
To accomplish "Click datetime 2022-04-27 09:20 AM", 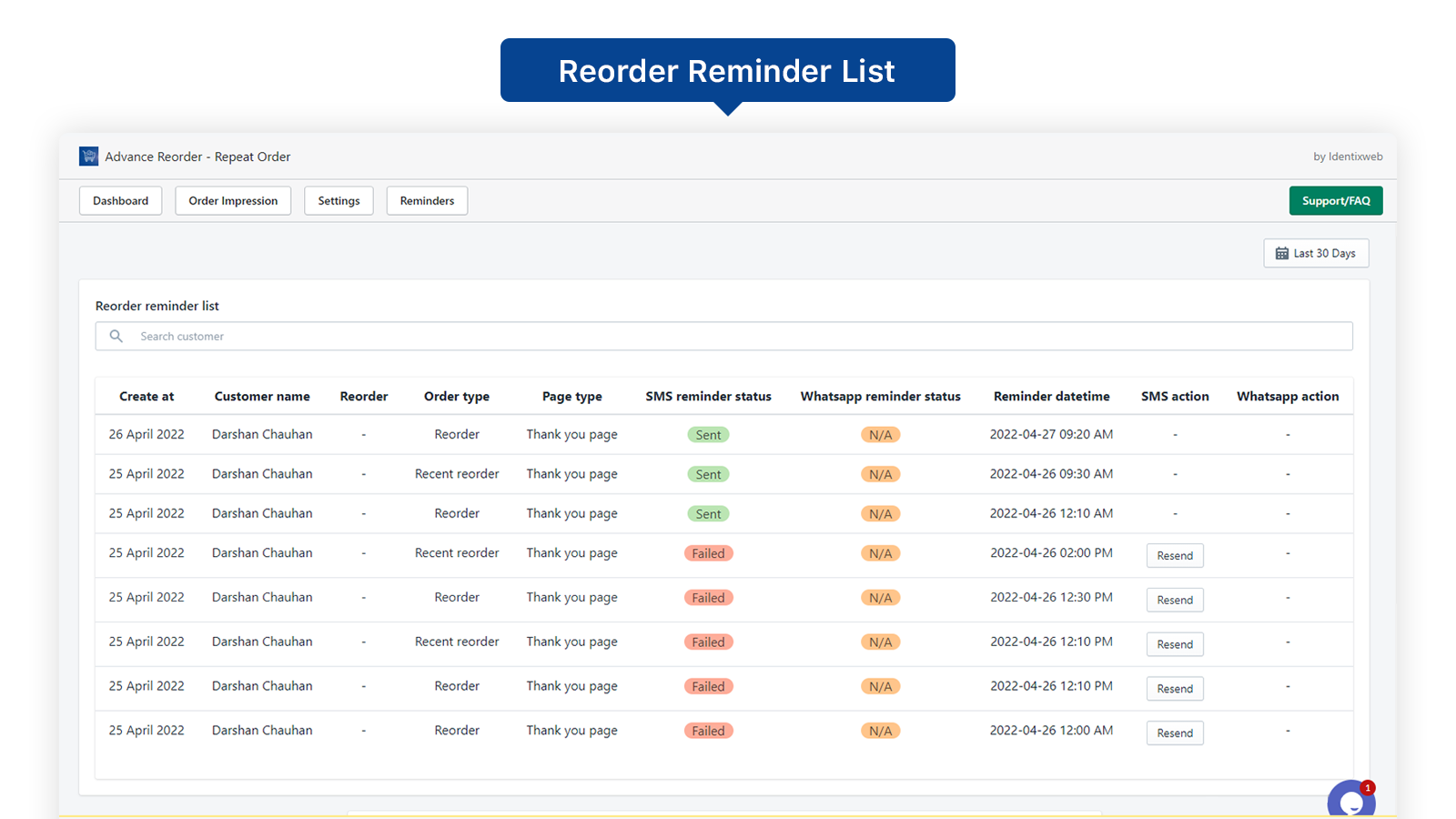I will pyautogui.click(x=1051, y=434).
